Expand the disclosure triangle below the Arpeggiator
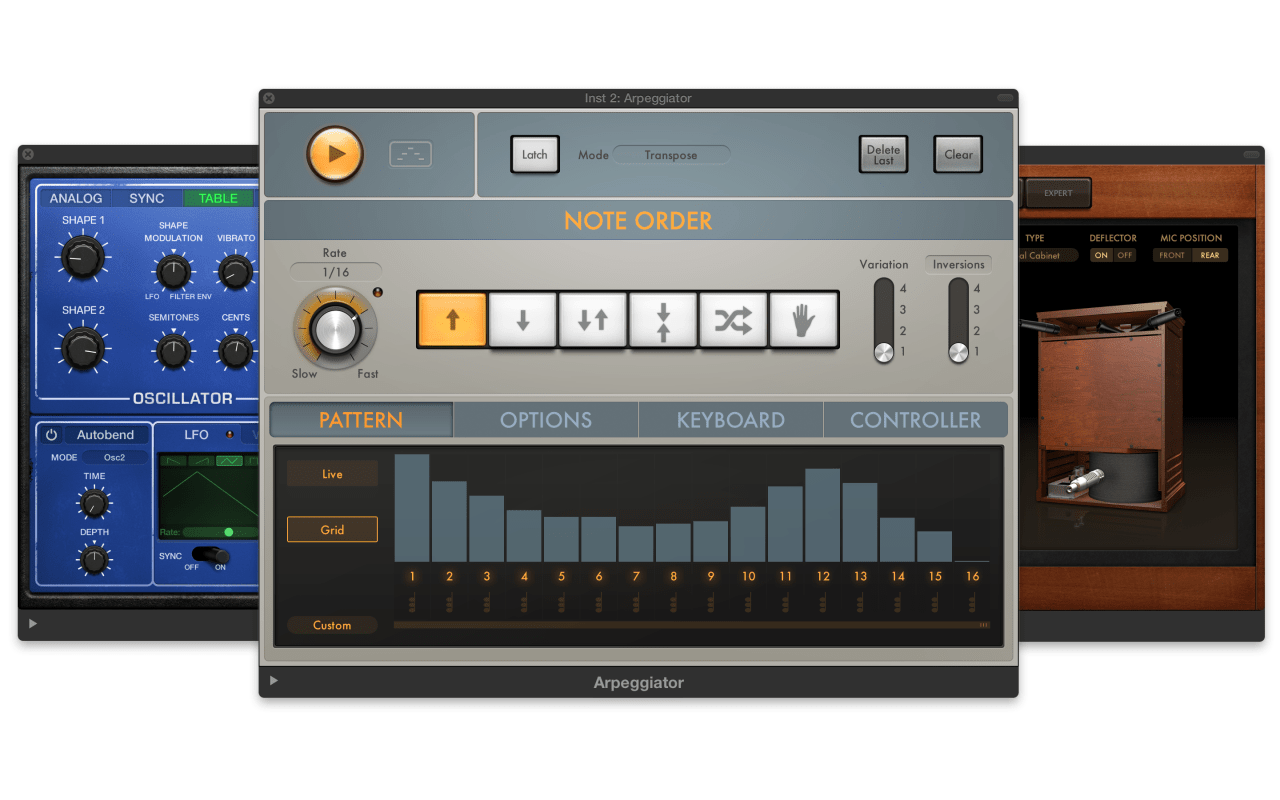Image resolution: width=1280 pixels, height=800 pixels. (272, 682)
